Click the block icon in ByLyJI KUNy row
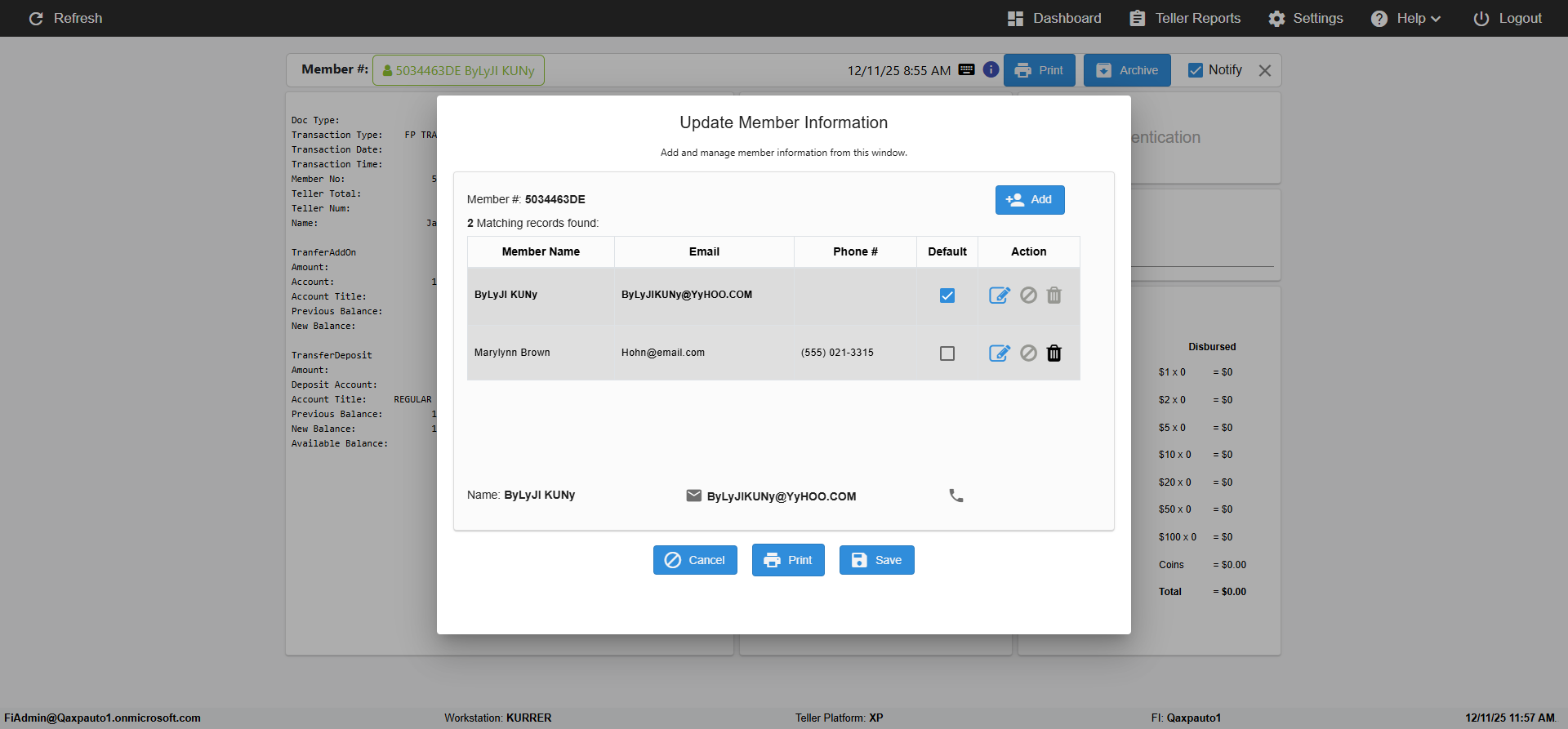 pyautogui.click(x=1029, y=296)
